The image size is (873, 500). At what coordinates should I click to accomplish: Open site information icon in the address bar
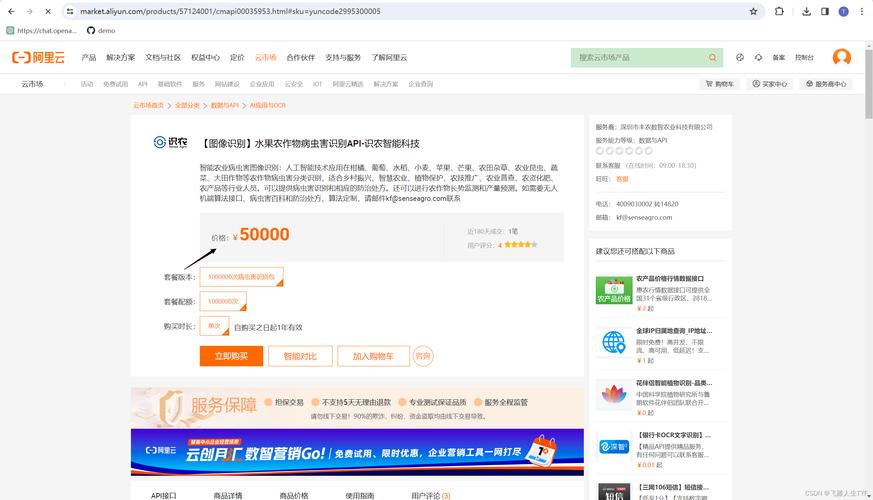[70, 11]
